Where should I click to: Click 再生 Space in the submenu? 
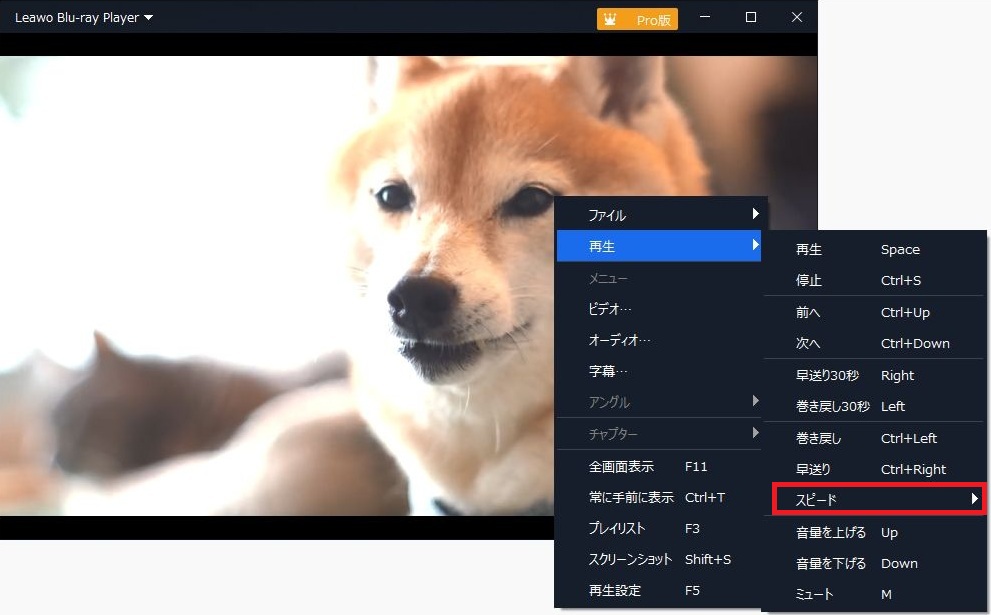(x=857, y=250)
